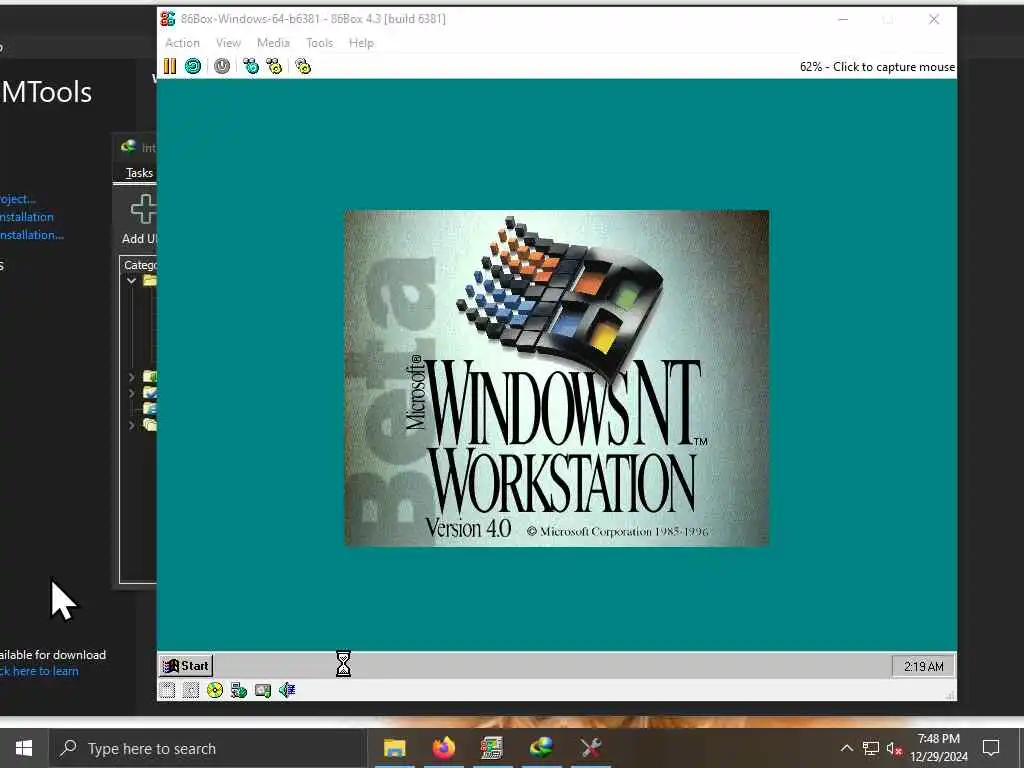Click the 2:19 AM clock in NT taskbar
Image resolution: width=1024 pixels, height=768 pixels.
point(923,666)
